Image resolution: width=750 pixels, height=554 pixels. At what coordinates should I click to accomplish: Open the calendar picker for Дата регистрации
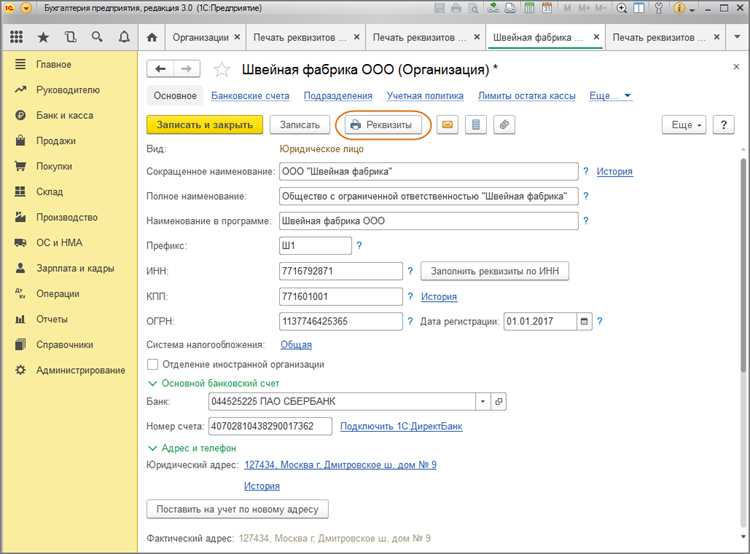(584, 321)
